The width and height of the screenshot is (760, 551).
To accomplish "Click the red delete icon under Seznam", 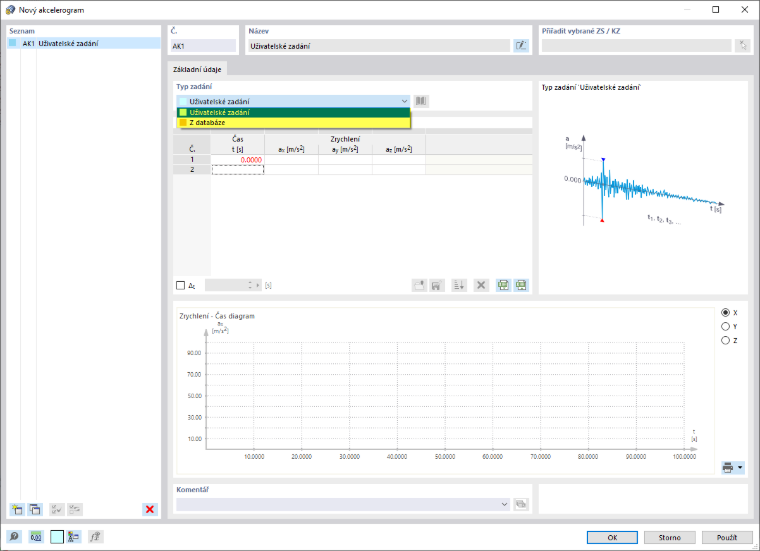I will 150,509.
